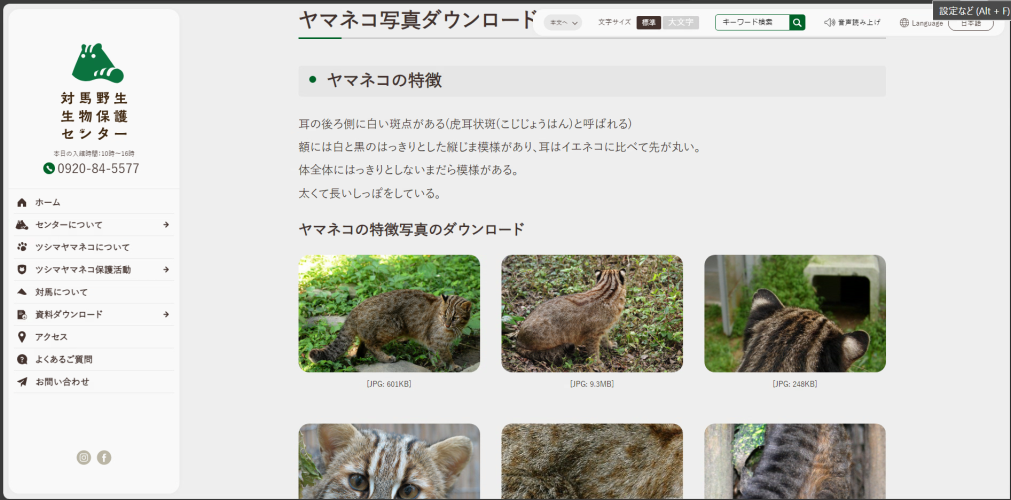1011x500 pixels.
Task: Open the アクセス menu item
Action: pos(51,337)
